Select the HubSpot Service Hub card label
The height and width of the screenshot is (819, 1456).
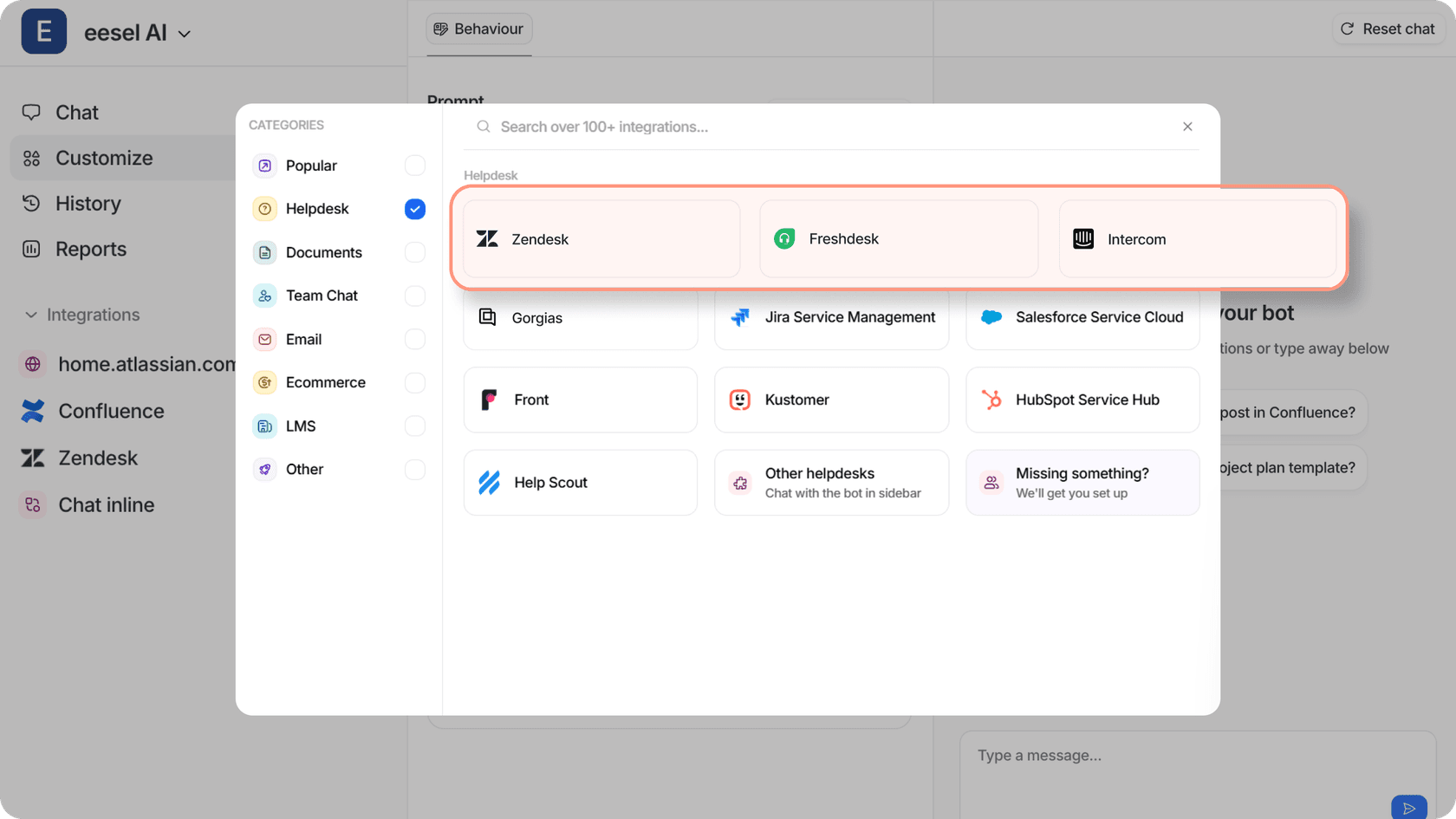1088,400
